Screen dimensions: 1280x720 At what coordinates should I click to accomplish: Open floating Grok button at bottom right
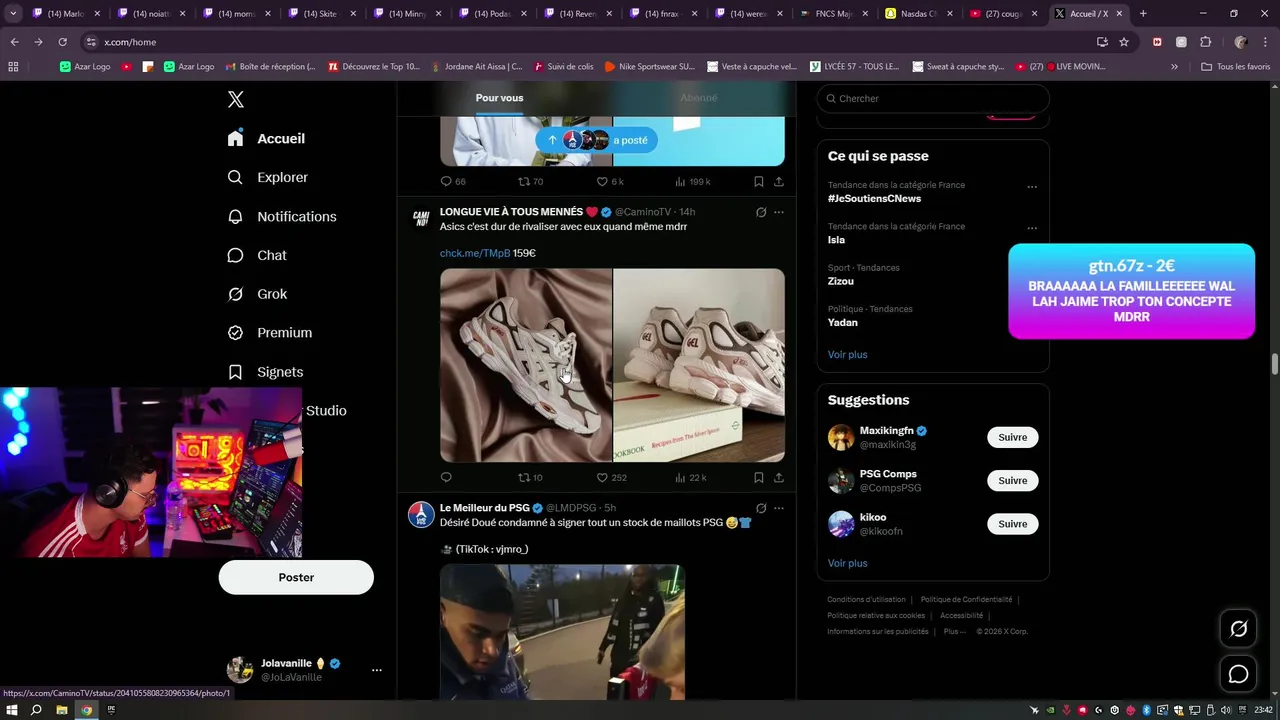click(x=1238, y=629)
